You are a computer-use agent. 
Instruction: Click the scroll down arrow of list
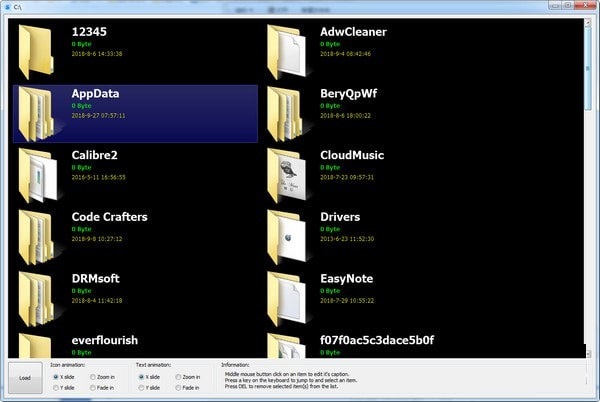(588, 354)
